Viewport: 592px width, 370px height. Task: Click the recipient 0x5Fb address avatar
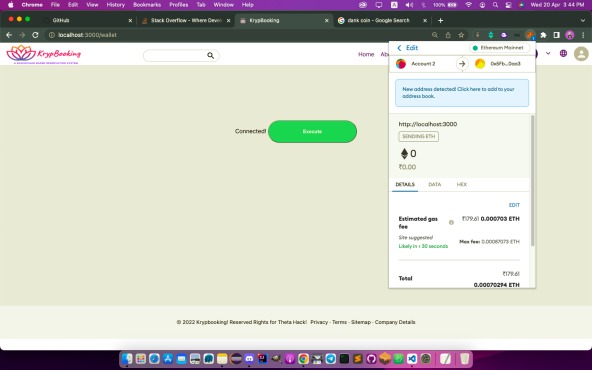point(480,64)
